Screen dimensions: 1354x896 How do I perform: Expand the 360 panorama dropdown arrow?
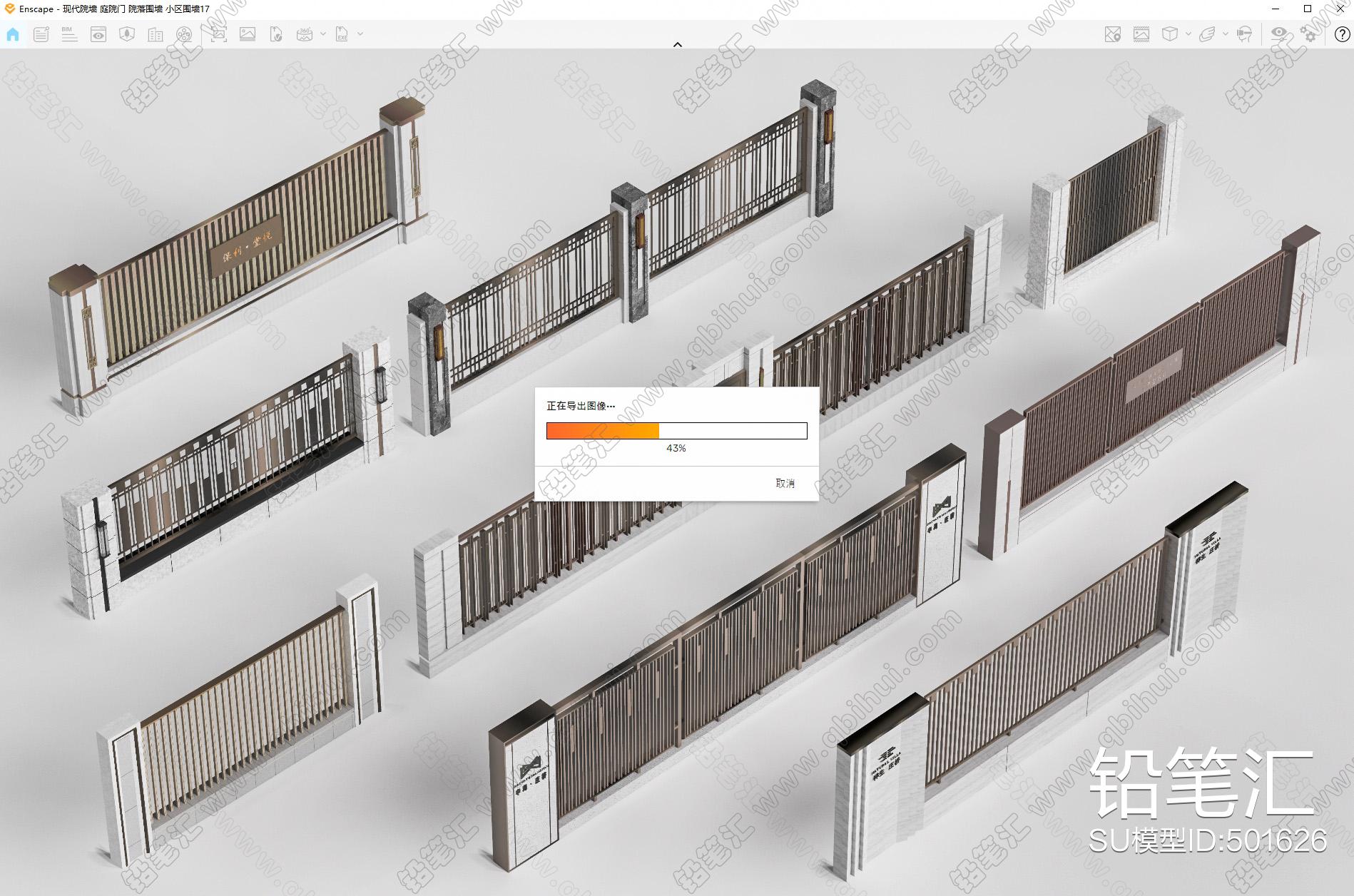[323, 34]
